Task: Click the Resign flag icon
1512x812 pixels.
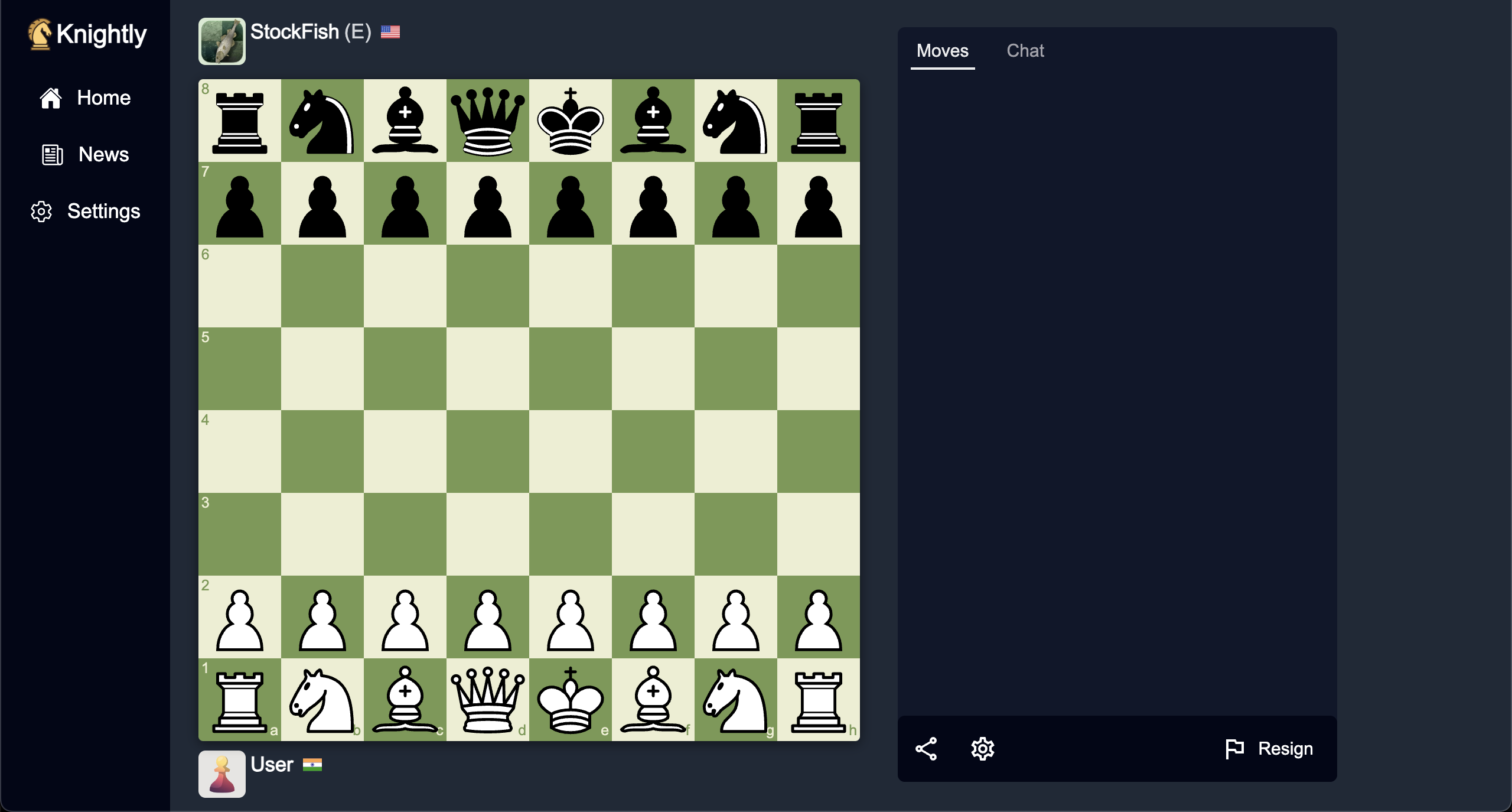Action: [x=1234, y=748]
